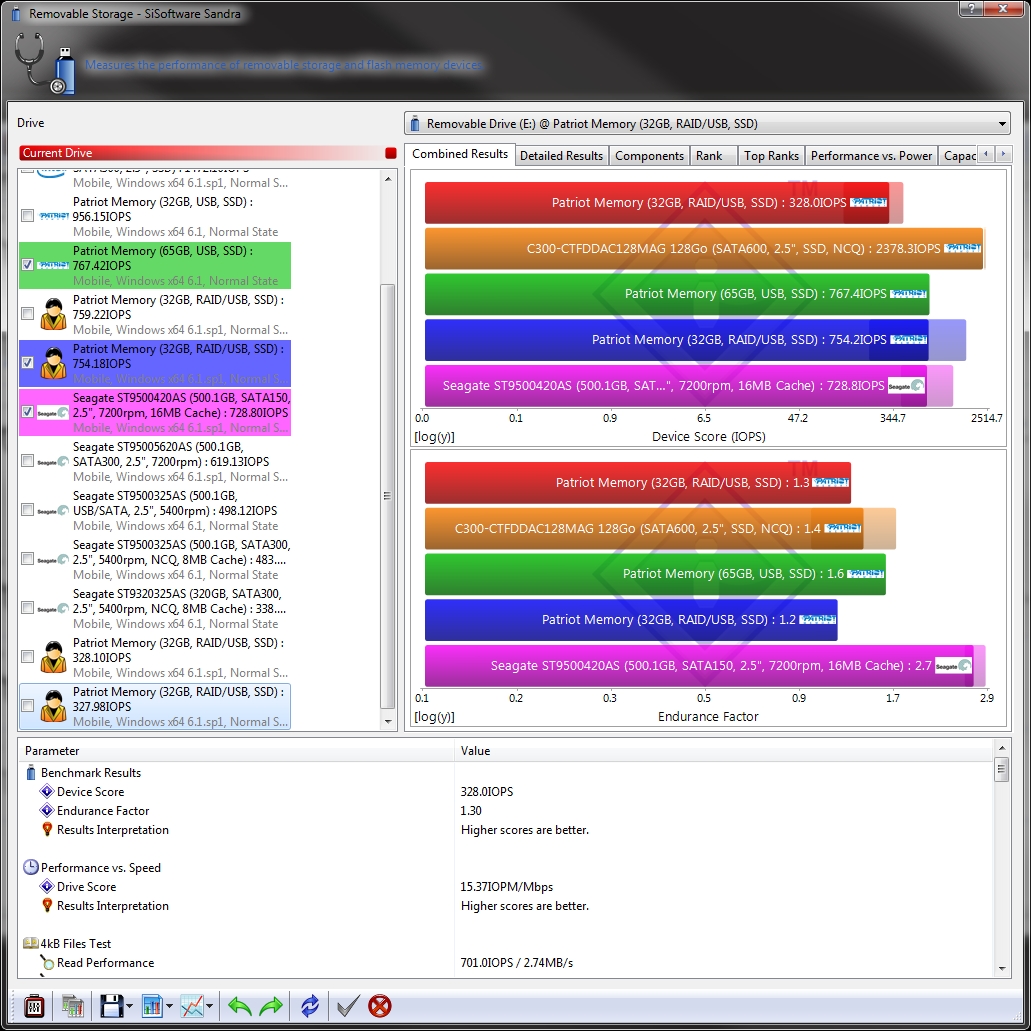The width and height of the screenshot is (1031, 1031).
Task: Click the pin icon beside Results Interpretation under Benchmark Results
Action: (x=47, y=830)
